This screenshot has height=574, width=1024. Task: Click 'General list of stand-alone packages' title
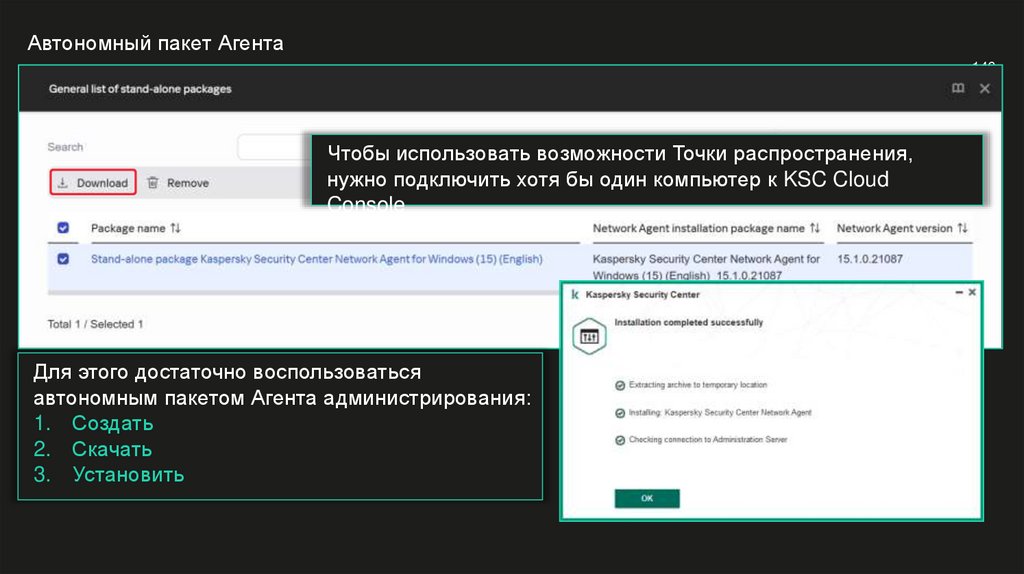(x=140, y=89)
